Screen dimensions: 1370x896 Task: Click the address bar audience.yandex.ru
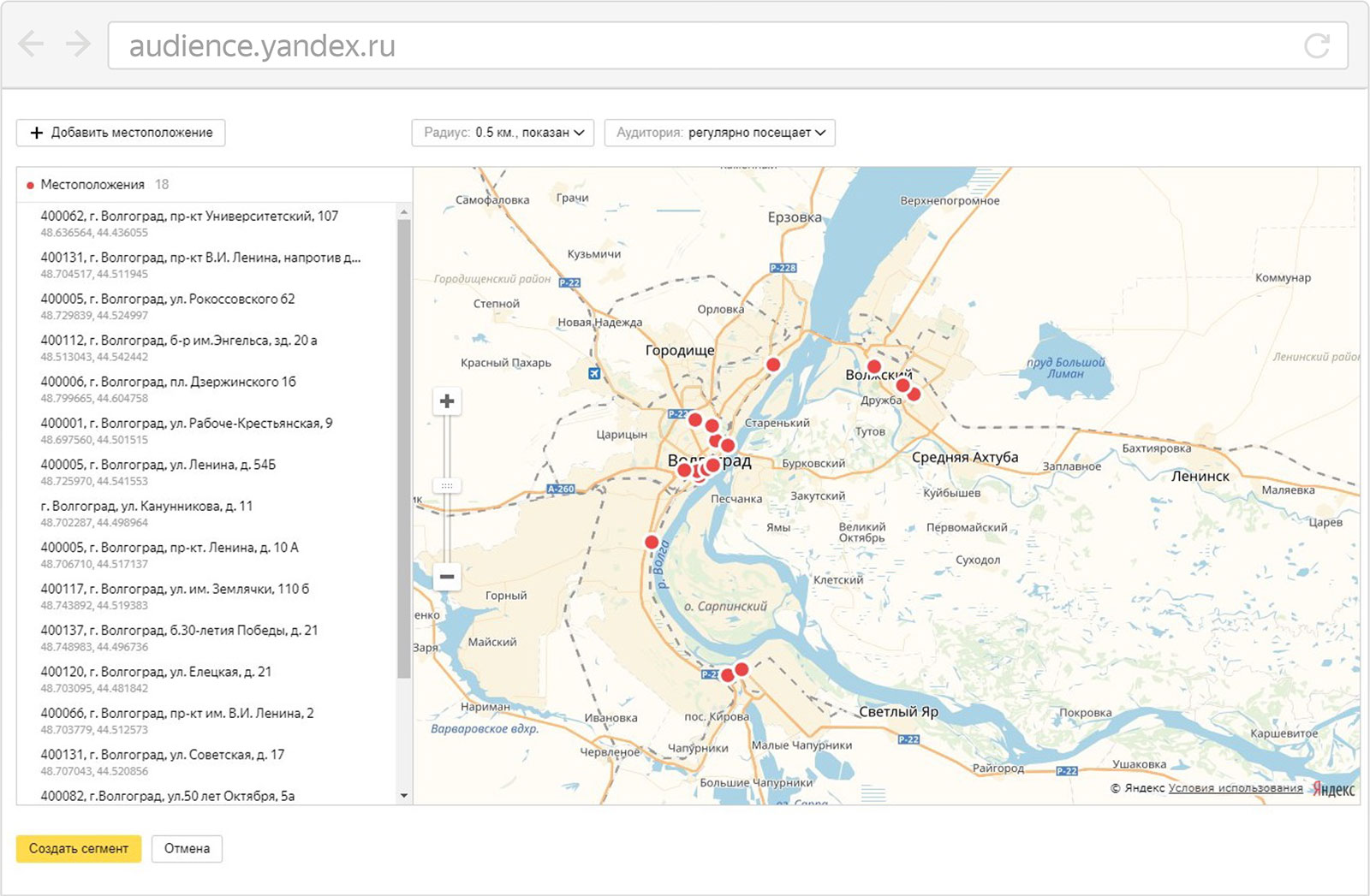point(728,45)
